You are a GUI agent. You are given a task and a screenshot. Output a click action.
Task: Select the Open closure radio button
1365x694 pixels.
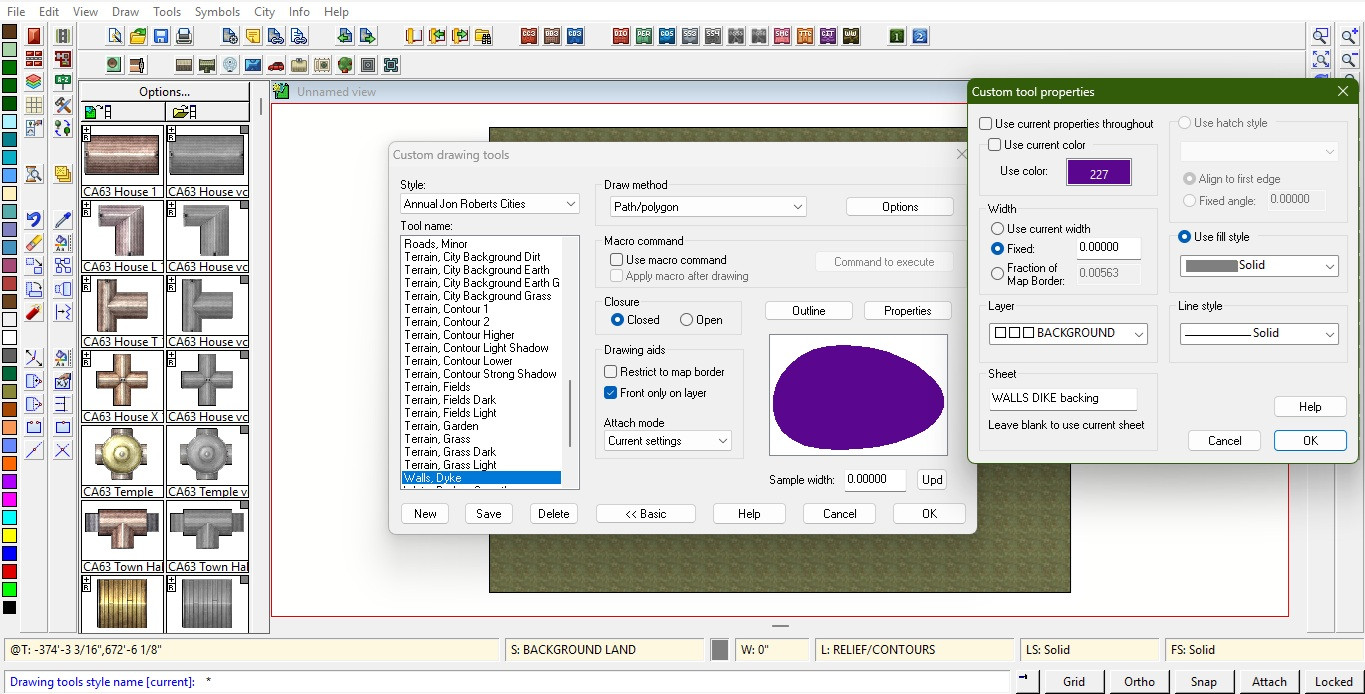click(686, 320)
